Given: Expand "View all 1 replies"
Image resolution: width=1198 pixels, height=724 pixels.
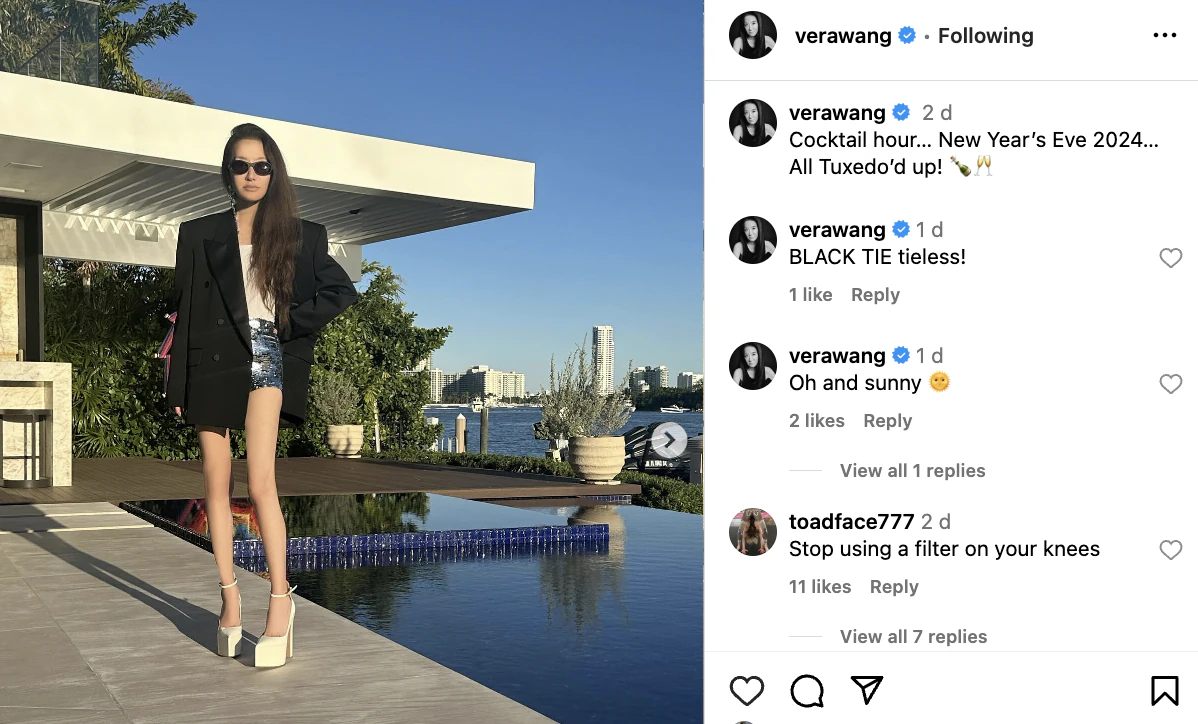Looking at the screenshot, I should pos(912,470).
